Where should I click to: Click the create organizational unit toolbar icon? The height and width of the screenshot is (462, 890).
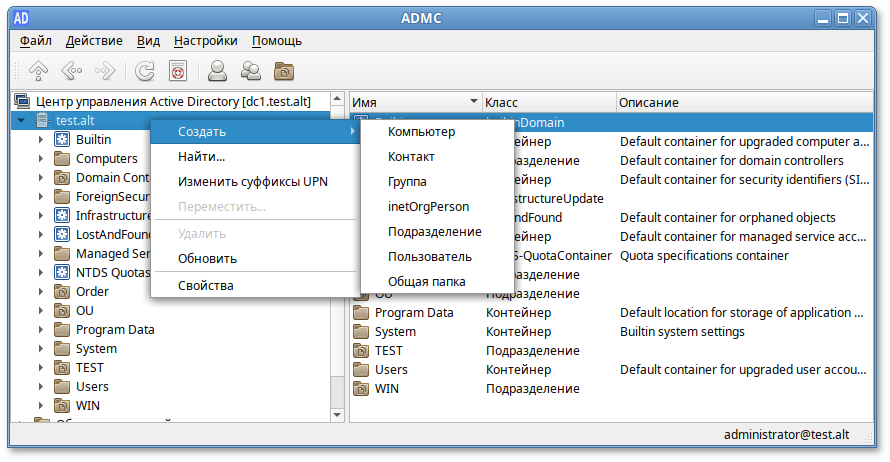[284, 71]
